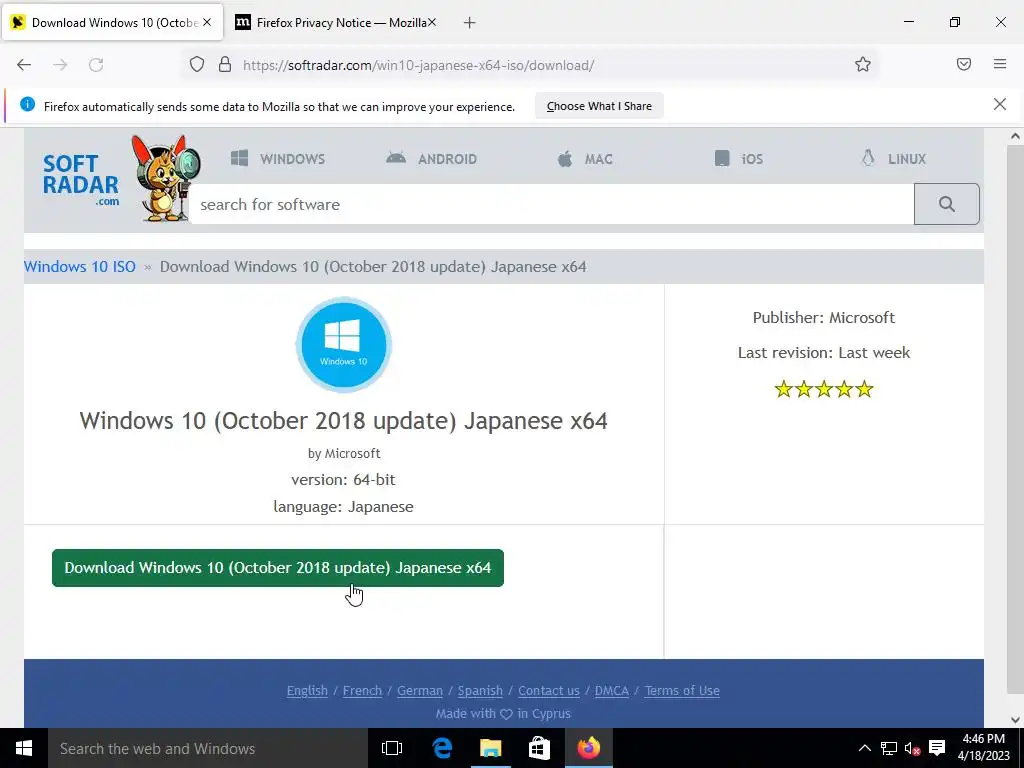The width and height of the screenshot is (1024, 768).
Task: Open the DMCA link
Action: (612, 690)
